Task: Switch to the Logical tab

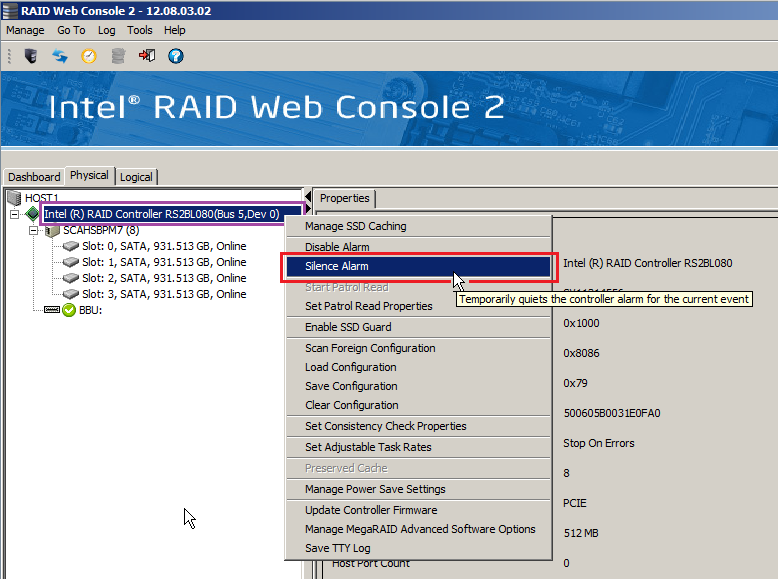Action: (136, 177)
